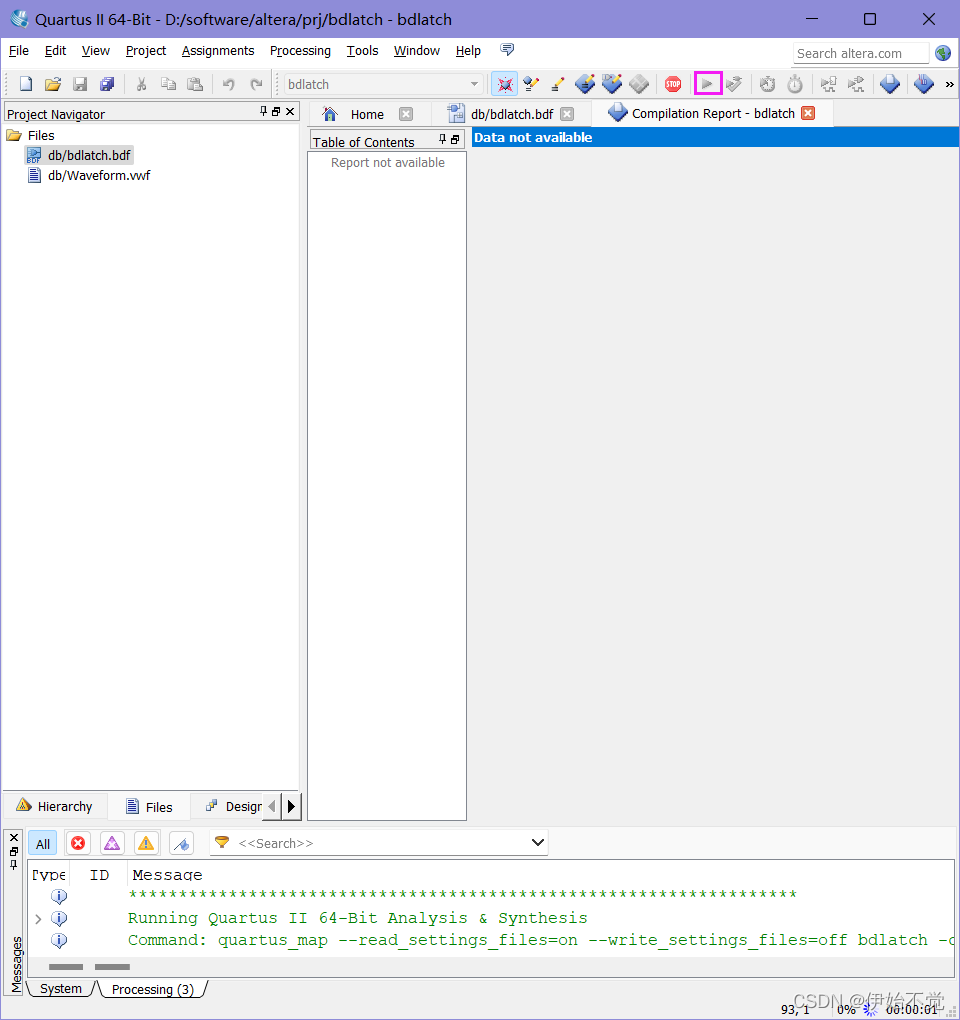
Task: Click the Cut scissors icon
Action: [x=141, y=84]
